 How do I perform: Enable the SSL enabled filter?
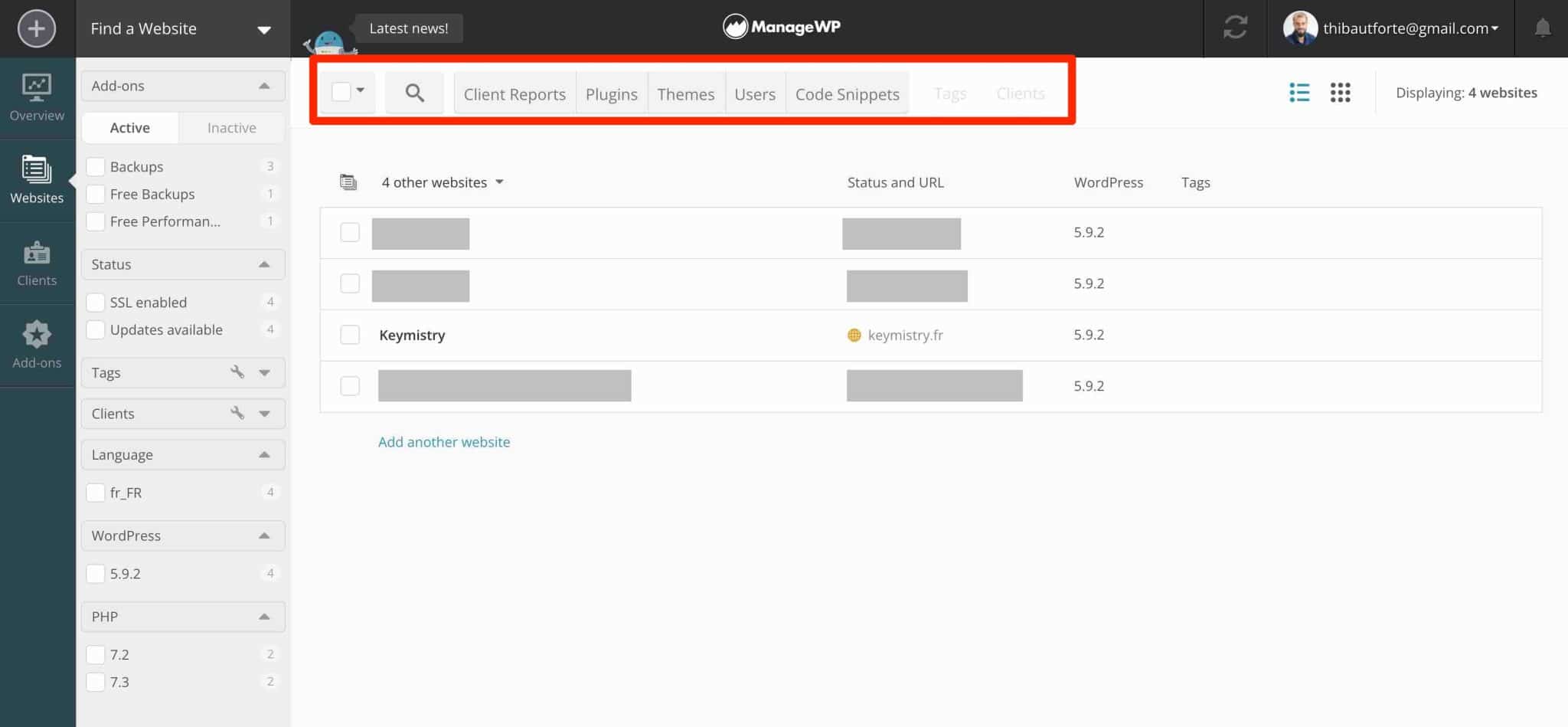pyautogui.click(x=96, y=302)
